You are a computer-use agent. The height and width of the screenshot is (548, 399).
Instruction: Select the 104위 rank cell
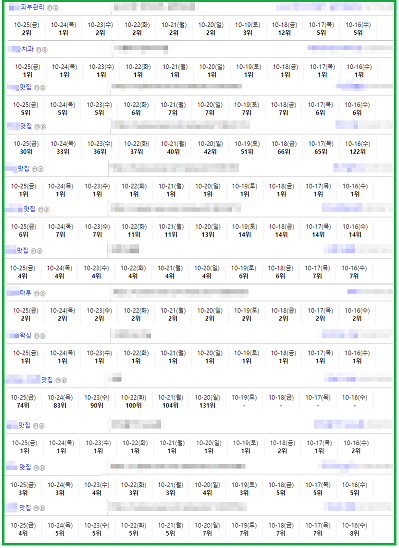click(171, 405)
